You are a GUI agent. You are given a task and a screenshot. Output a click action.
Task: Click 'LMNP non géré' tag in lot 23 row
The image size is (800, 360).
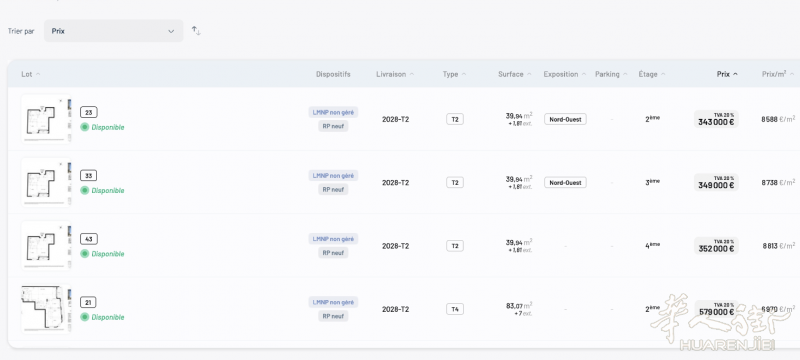pos(333,112)
